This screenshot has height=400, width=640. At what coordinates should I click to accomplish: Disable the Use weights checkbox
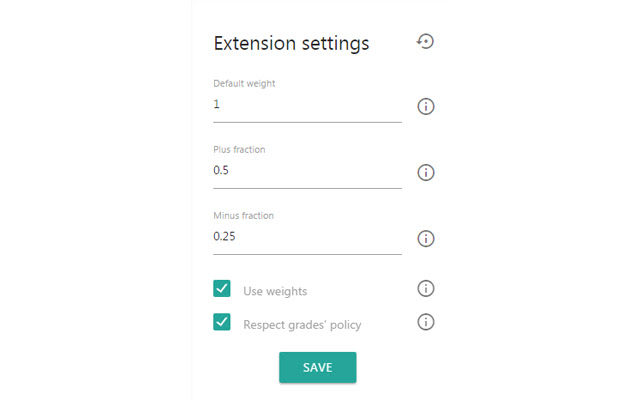pyautogui.click(x=222, y=289)
